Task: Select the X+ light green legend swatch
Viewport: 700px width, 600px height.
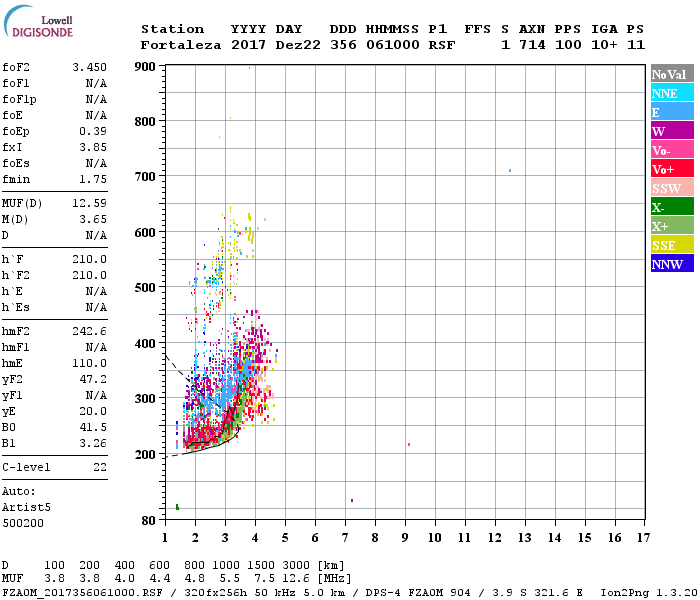Action: coord(672,226)
